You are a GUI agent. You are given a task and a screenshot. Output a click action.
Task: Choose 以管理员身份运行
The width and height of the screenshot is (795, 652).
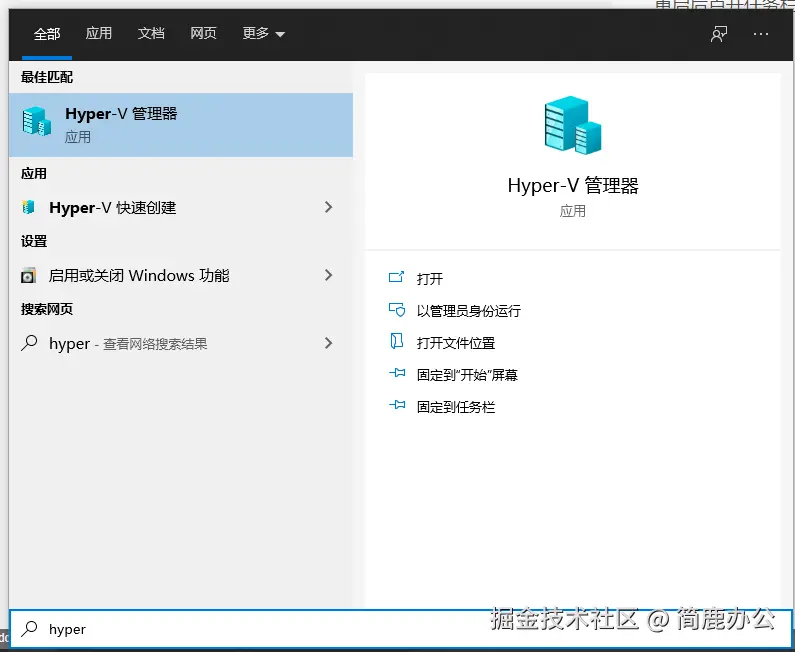pyautogui.click(x=468, y=311)
